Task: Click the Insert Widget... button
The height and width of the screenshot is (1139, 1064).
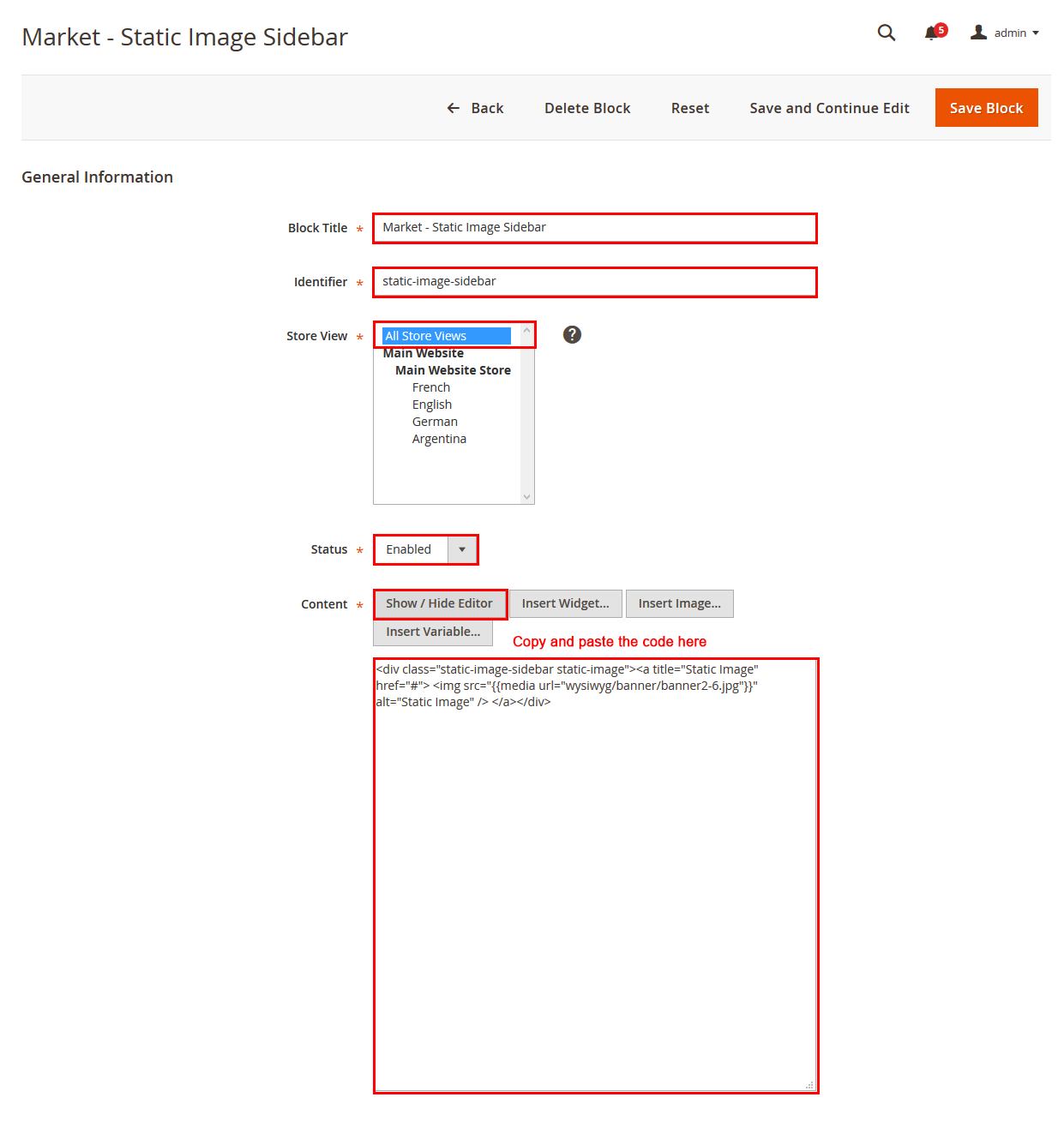Action: [566, 603]
